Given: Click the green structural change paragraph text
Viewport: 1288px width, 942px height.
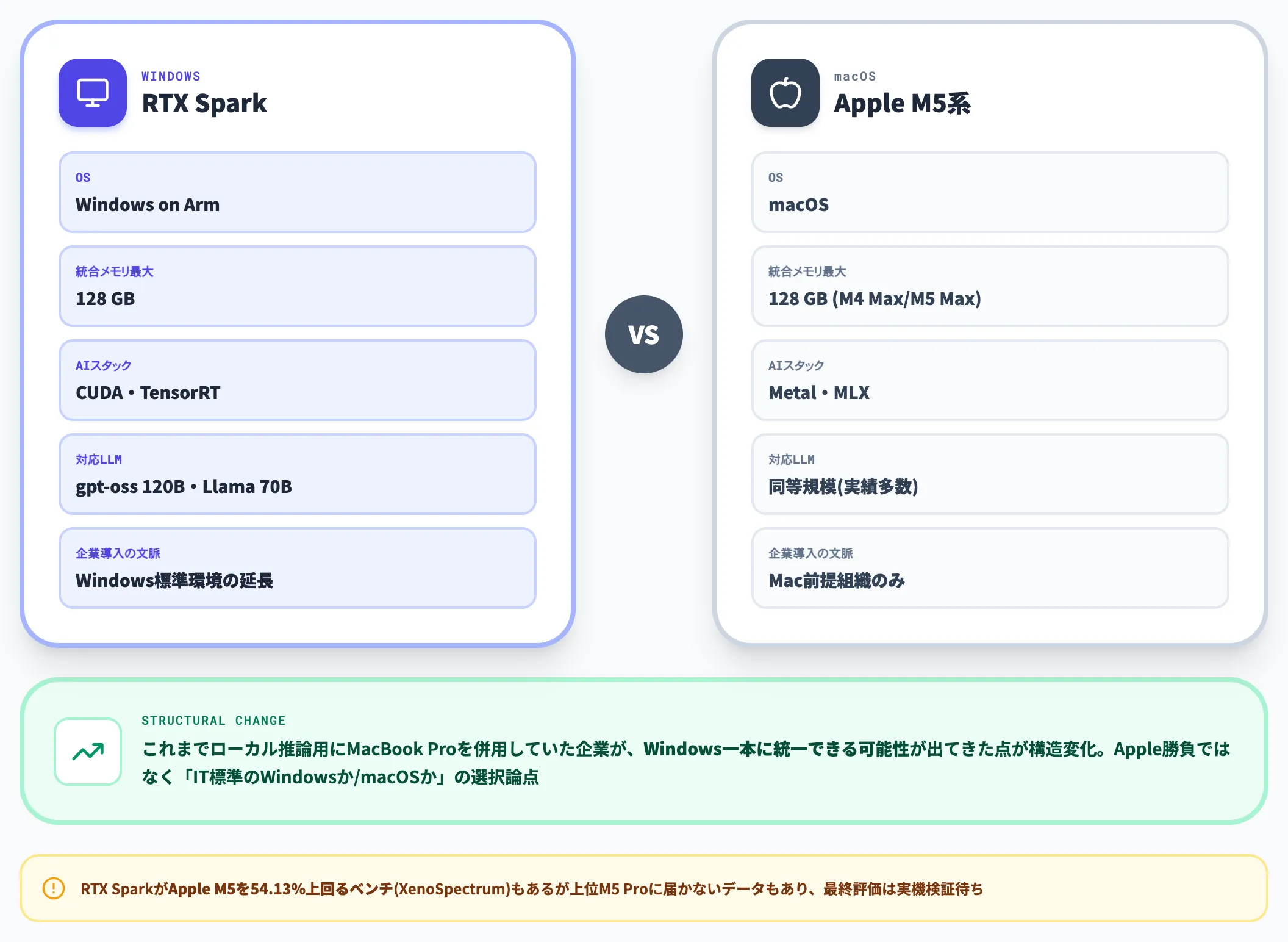Looking at the screenshot, I should pos(685,763).
